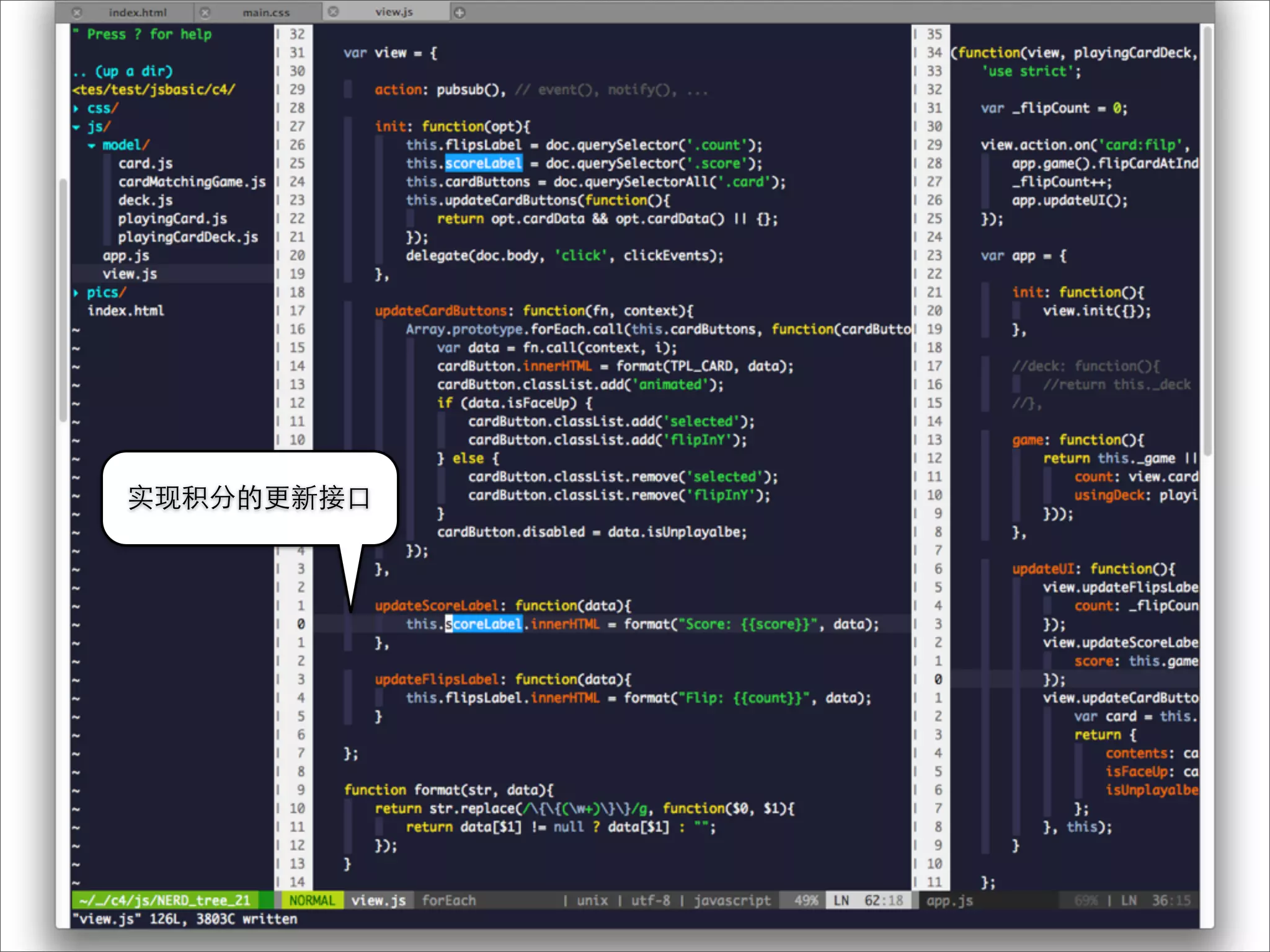Close the view.js tab with its x icon
The width and height of the screenshot is (1270, 952).
coord(333,12)
